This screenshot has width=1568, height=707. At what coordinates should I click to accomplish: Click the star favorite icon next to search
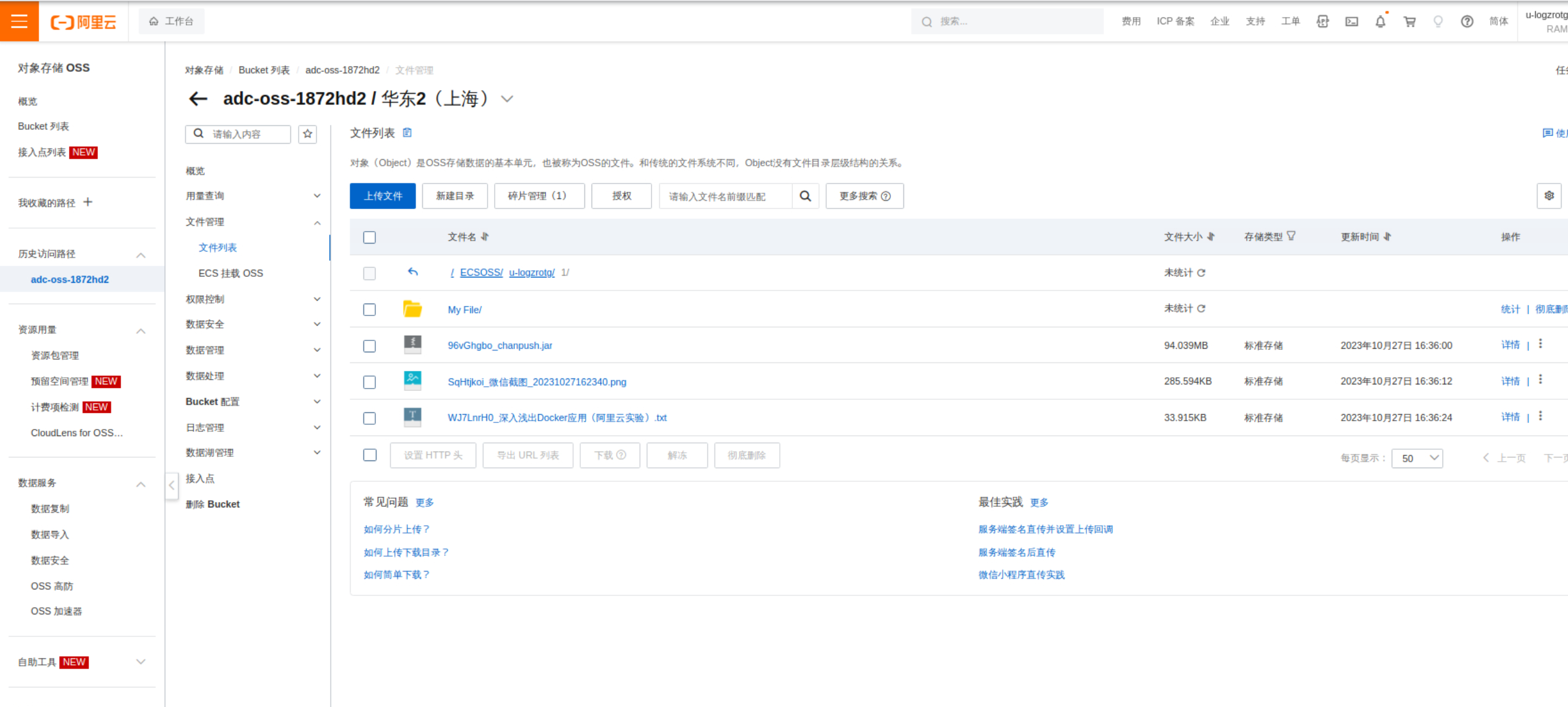[x=308, y=134]
